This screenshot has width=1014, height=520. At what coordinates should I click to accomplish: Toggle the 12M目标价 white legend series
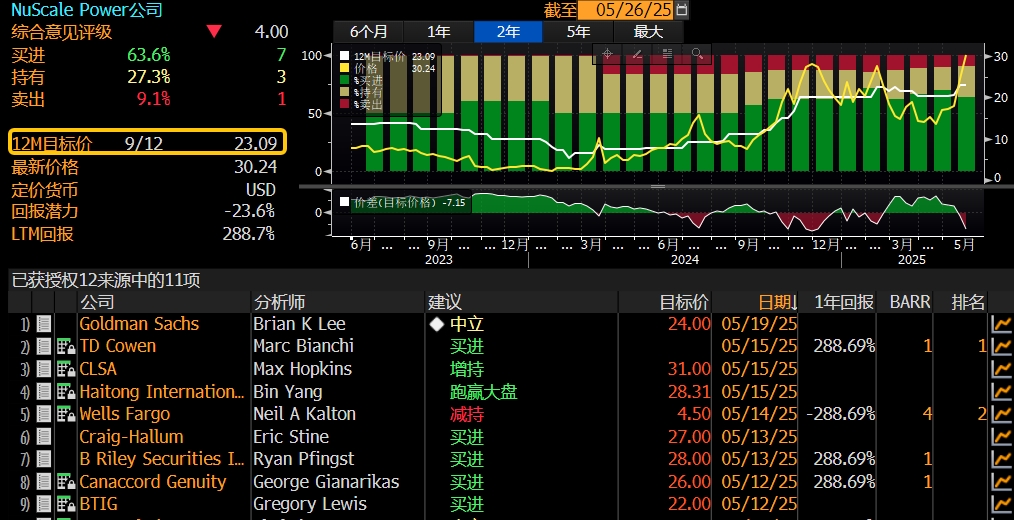pos(345,56)
